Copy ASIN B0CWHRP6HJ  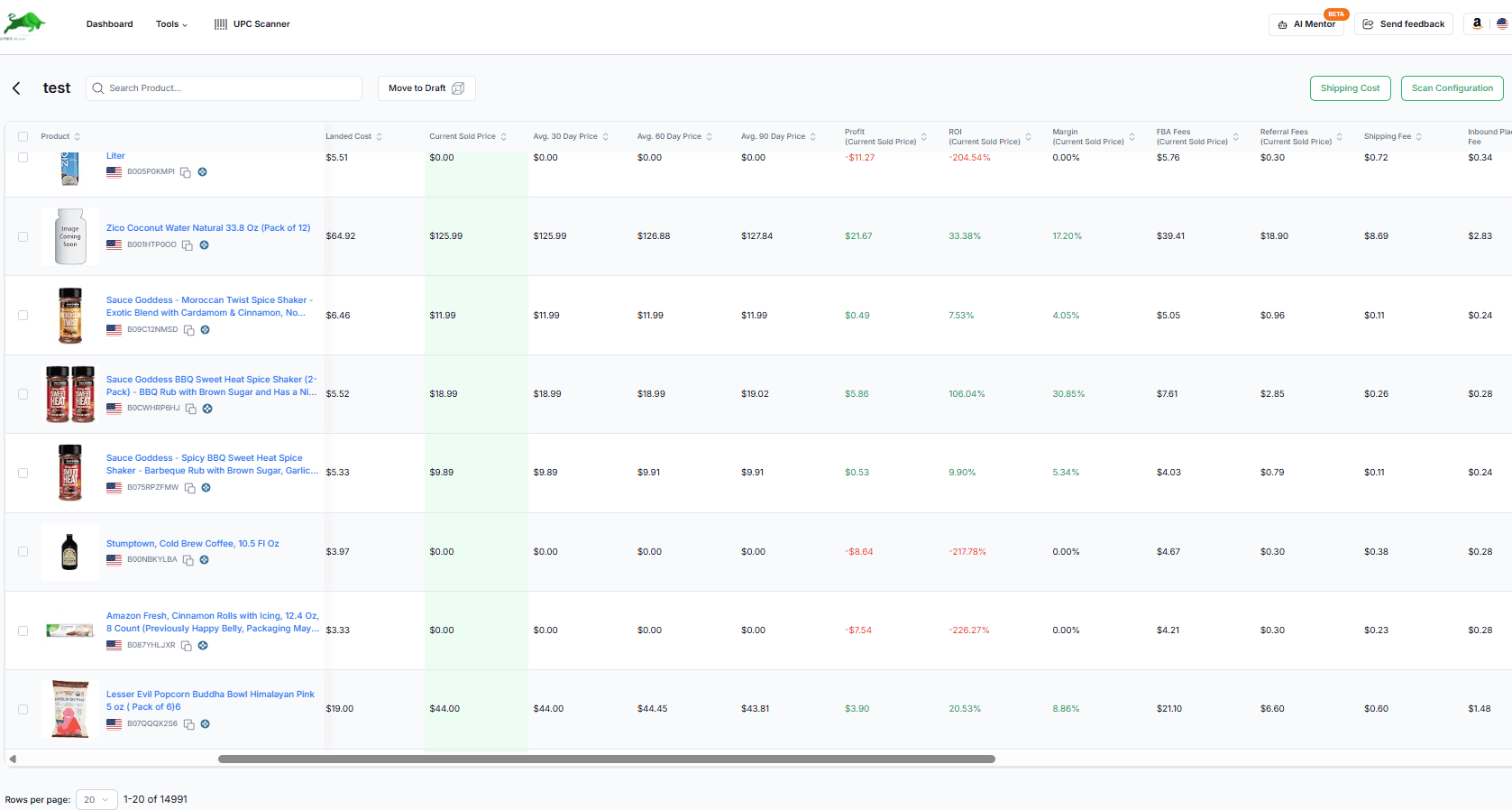pos(191,409)
